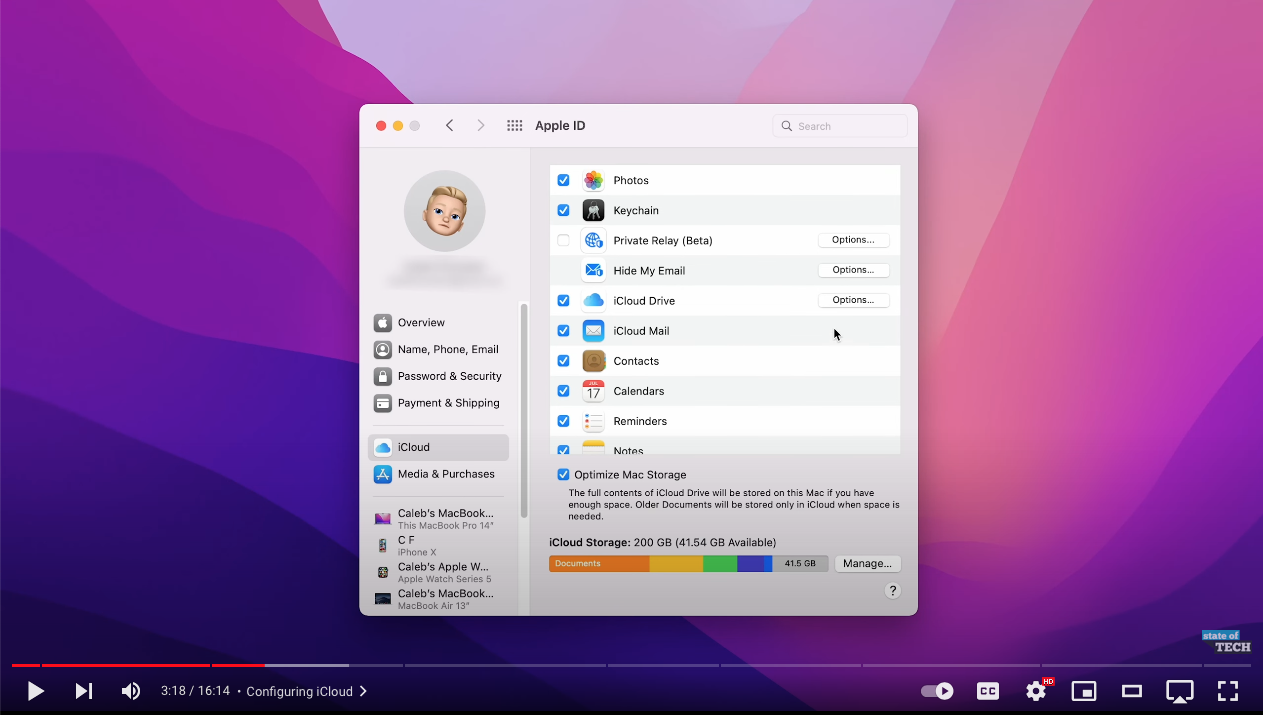Go back with the left chevron button
This screenshot has height=715, width=1263.
pyautogui.click(x=450, y=126)
